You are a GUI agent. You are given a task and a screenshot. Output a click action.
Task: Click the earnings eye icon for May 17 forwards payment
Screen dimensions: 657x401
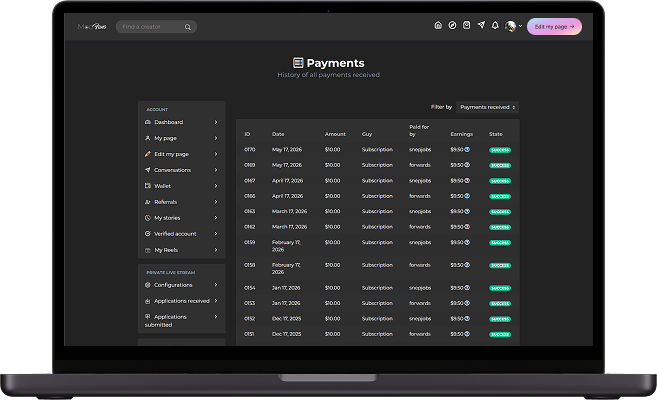[x=467, y=165]
